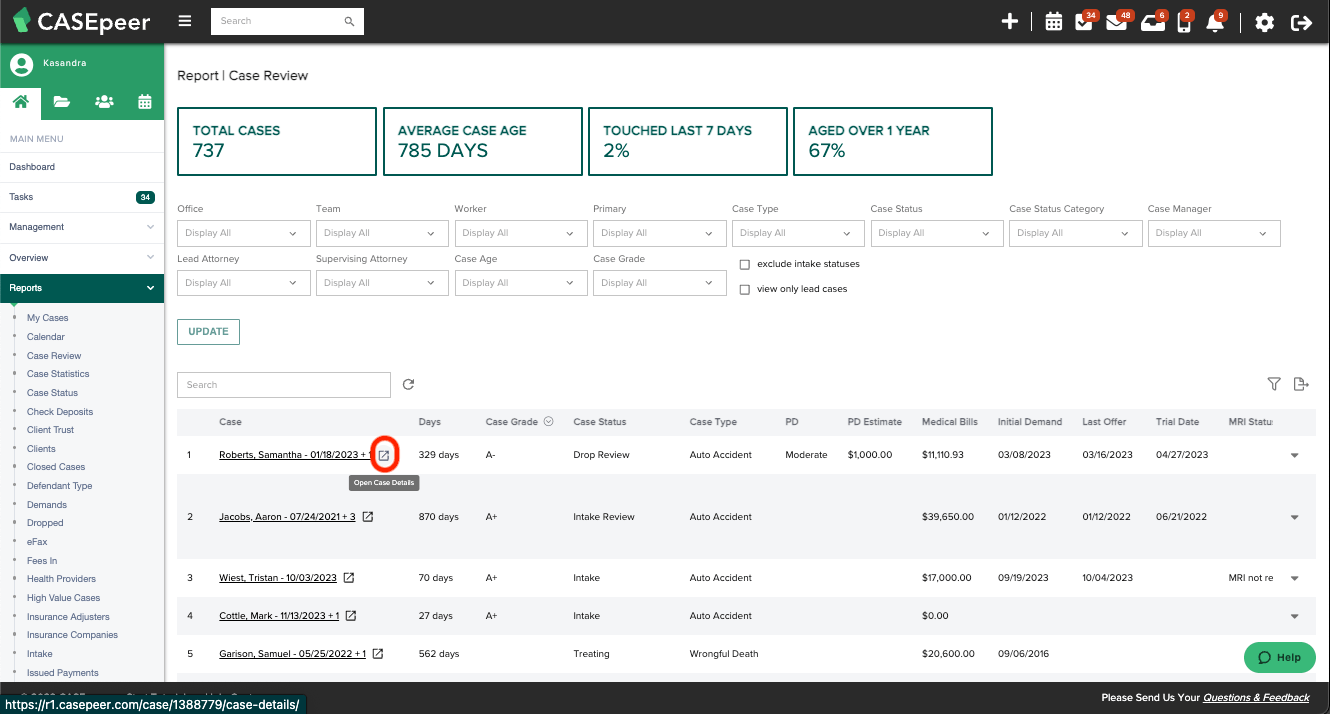The height and width of the screenshot is (714, 1330).
Task: Click the table search field
Action: 284,385
